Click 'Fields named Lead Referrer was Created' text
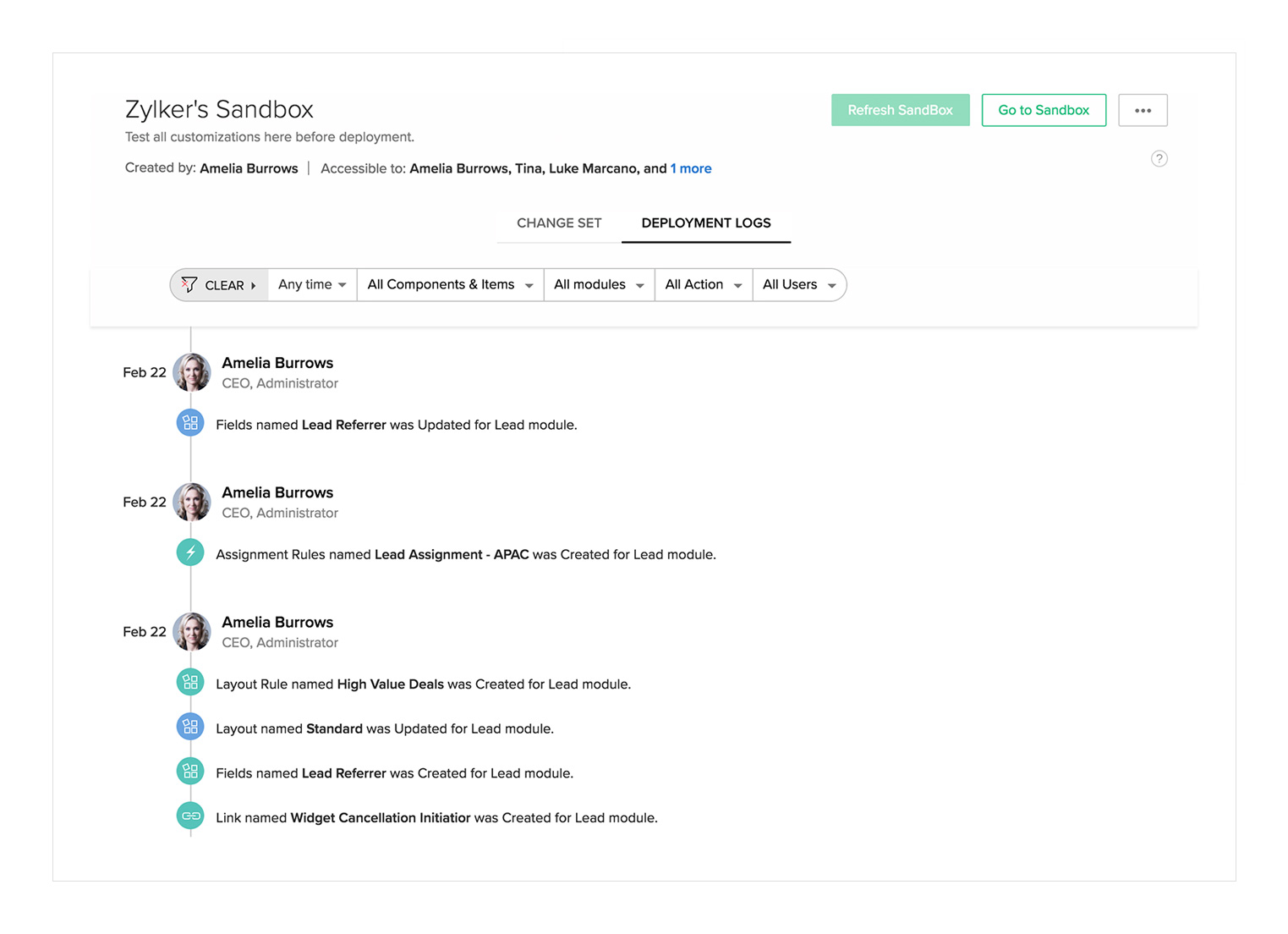1288x934 pixels. [395, 773]
